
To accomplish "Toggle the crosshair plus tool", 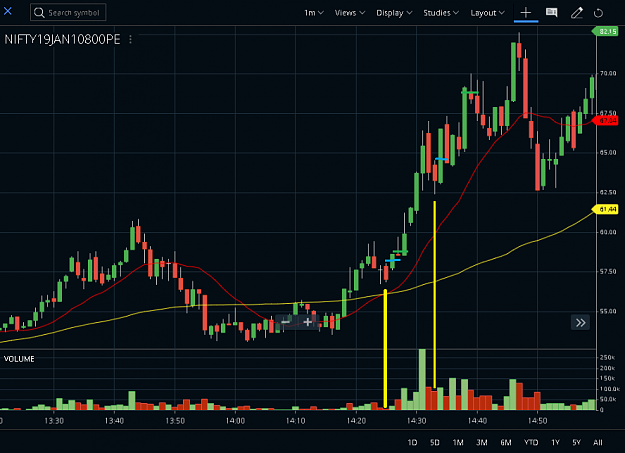I will tap(526, 13).
